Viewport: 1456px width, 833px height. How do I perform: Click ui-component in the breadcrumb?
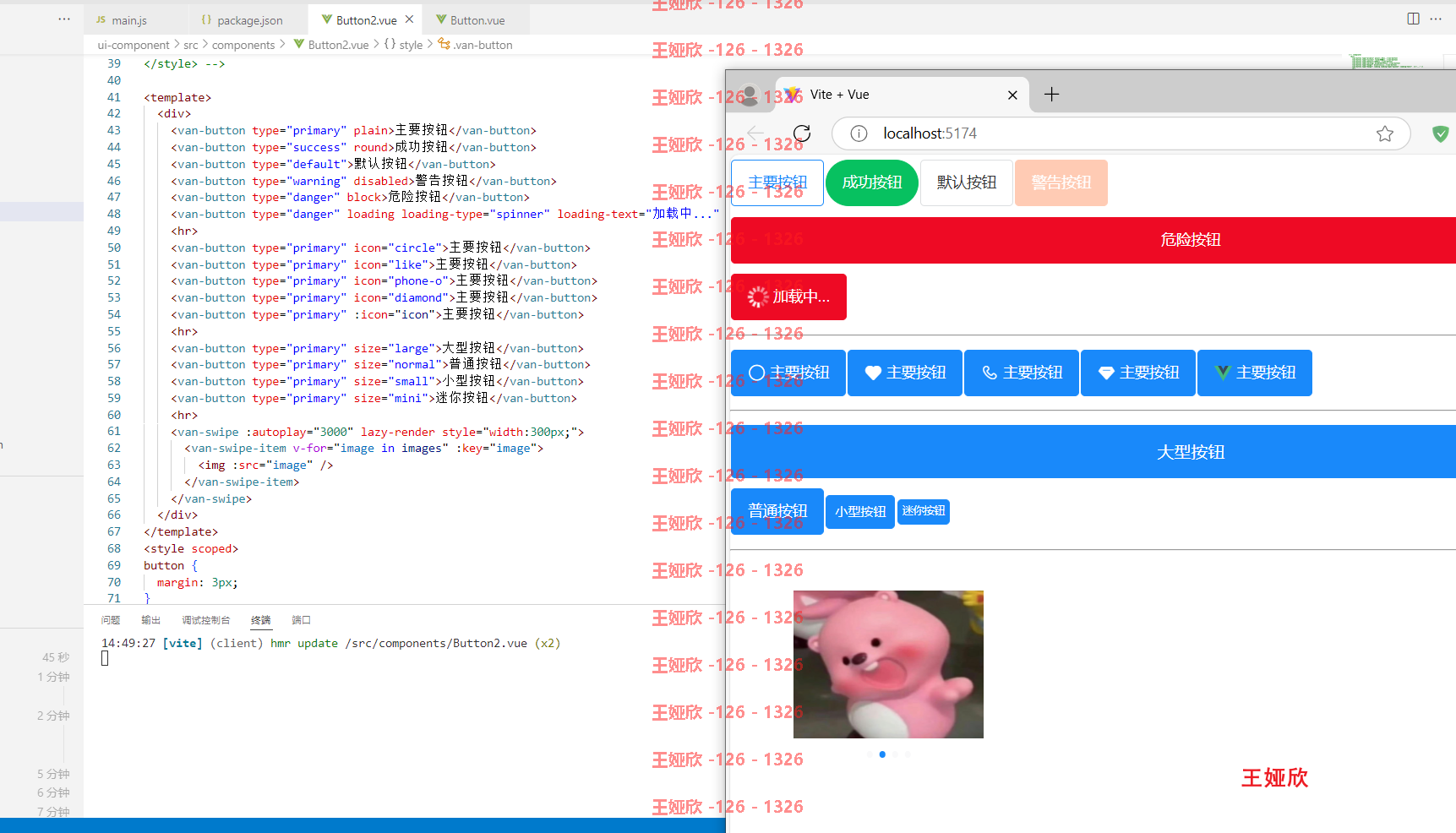pyautogui.click(x=134, y=45)
